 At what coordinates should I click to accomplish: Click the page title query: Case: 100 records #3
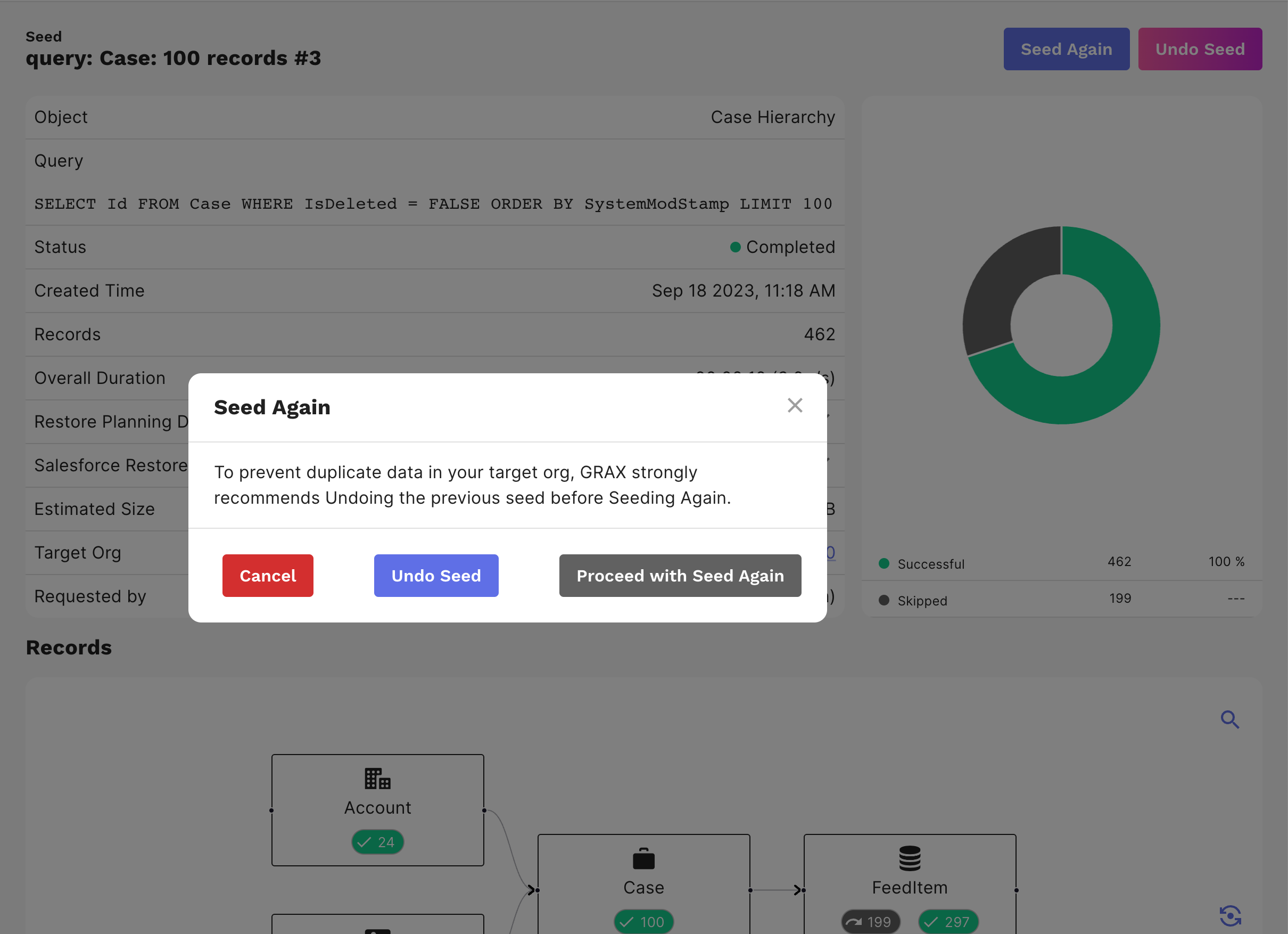tap(173, 58)
